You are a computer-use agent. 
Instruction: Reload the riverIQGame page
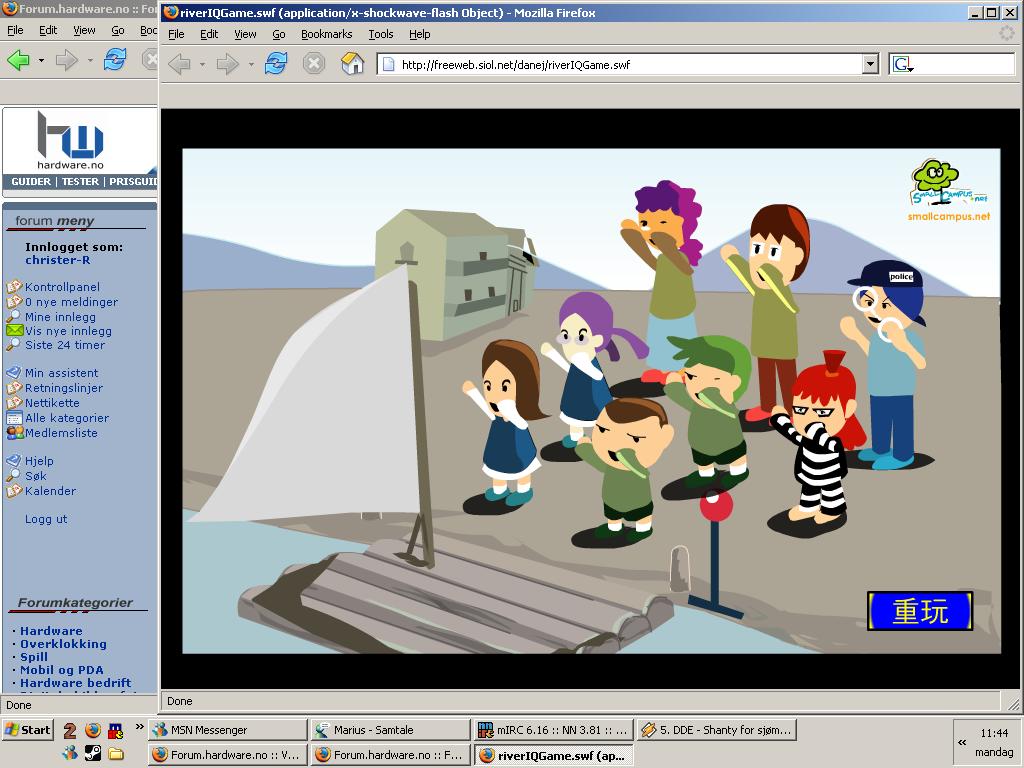tap(276, 63)
